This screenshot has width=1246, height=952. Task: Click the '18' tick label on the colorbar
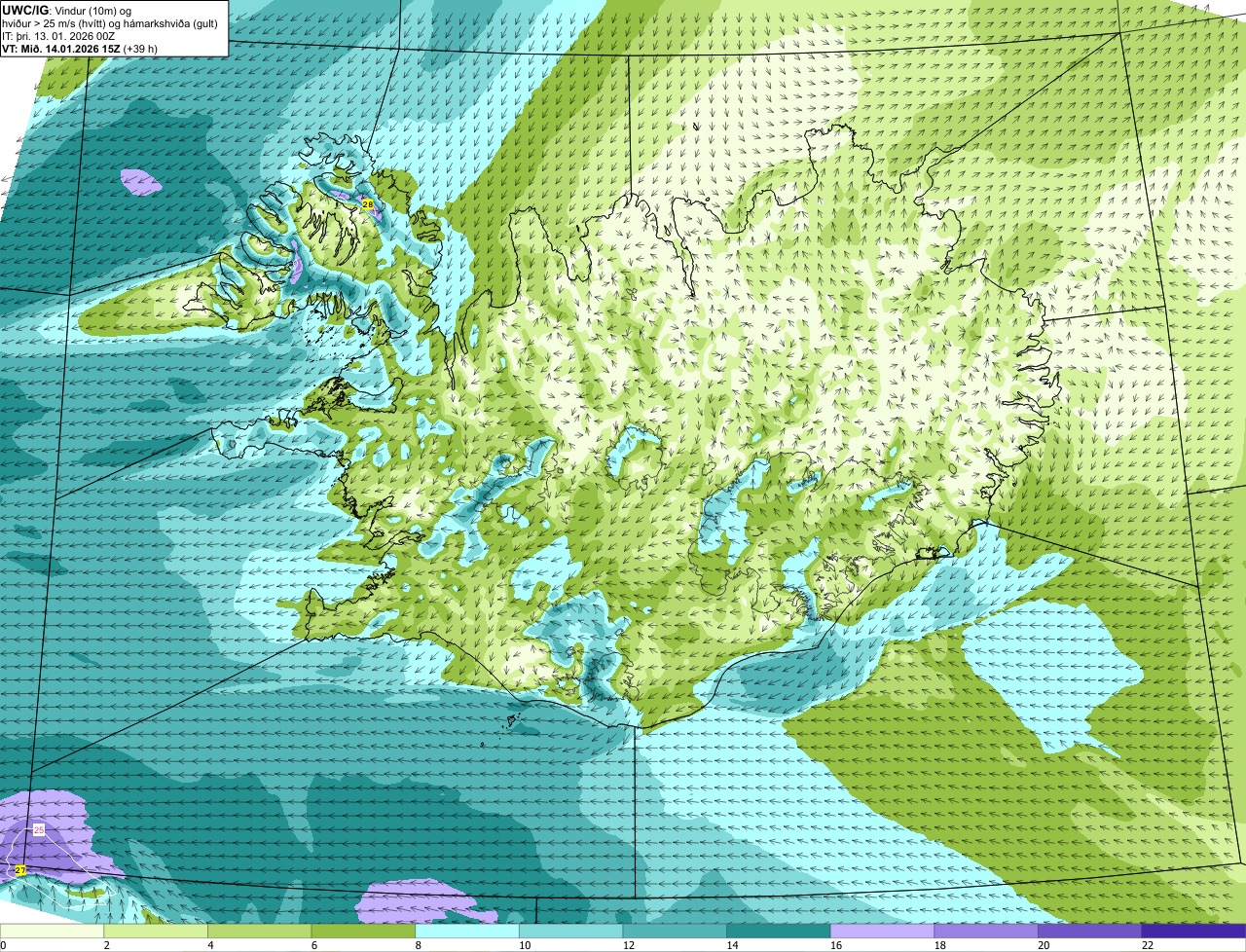pyautogui.click(x=939, y=945)
